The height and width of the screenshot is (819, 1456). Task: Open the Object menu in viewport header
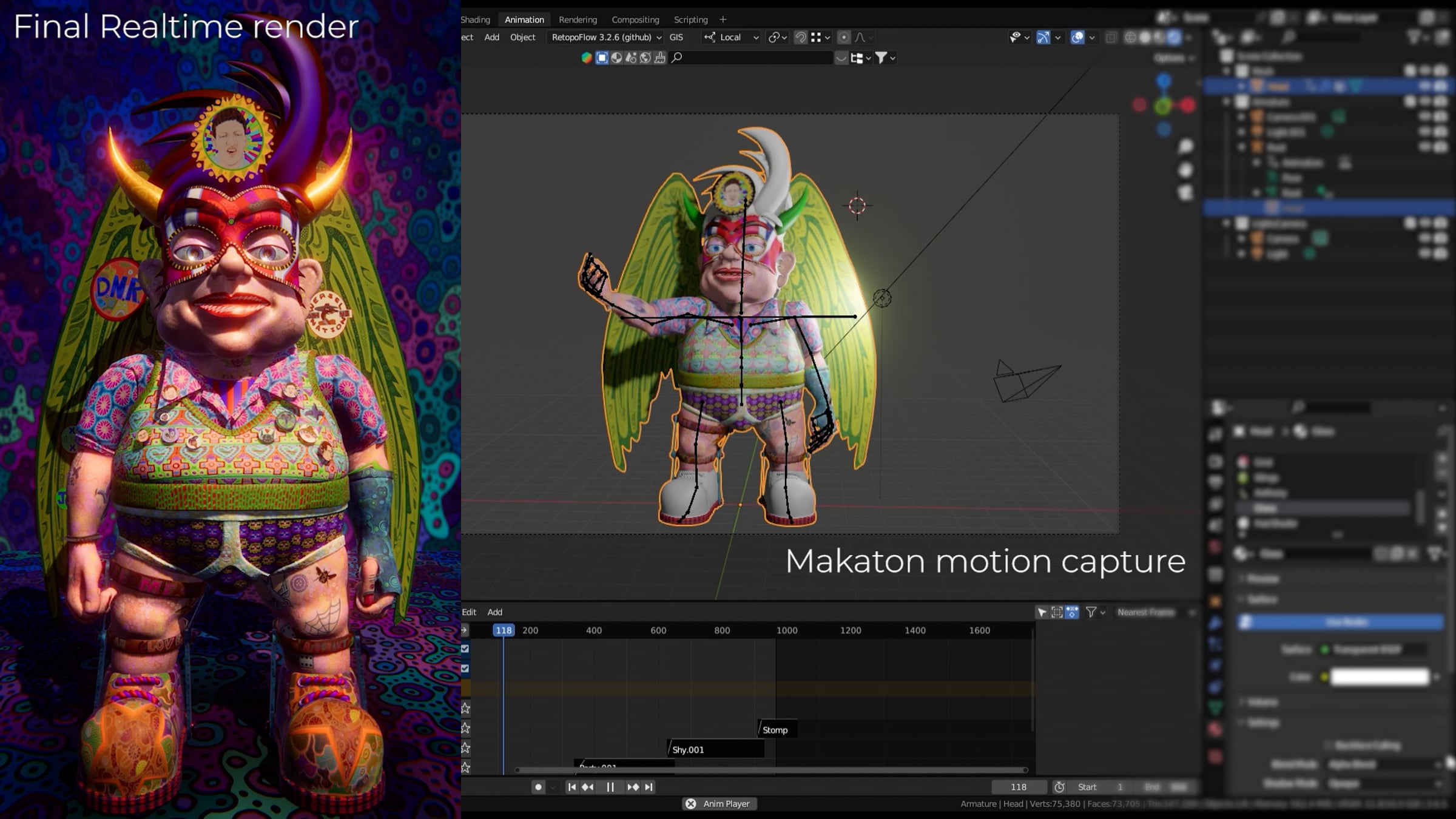coord(522,38)
